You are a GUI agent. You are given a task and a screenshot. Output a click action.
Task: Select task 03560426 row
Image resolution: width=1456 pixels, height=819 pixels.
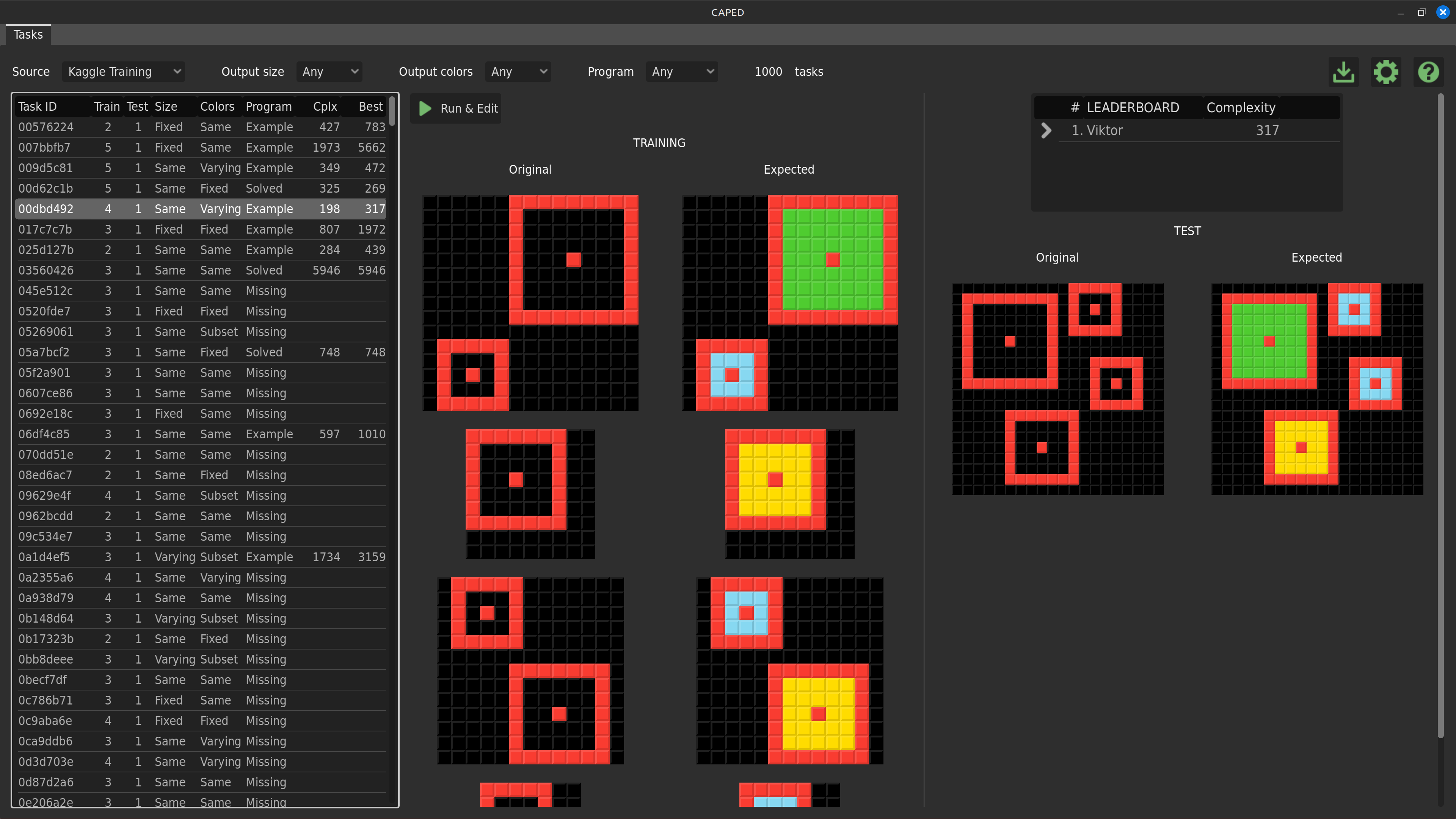click(x=46, y=270)
